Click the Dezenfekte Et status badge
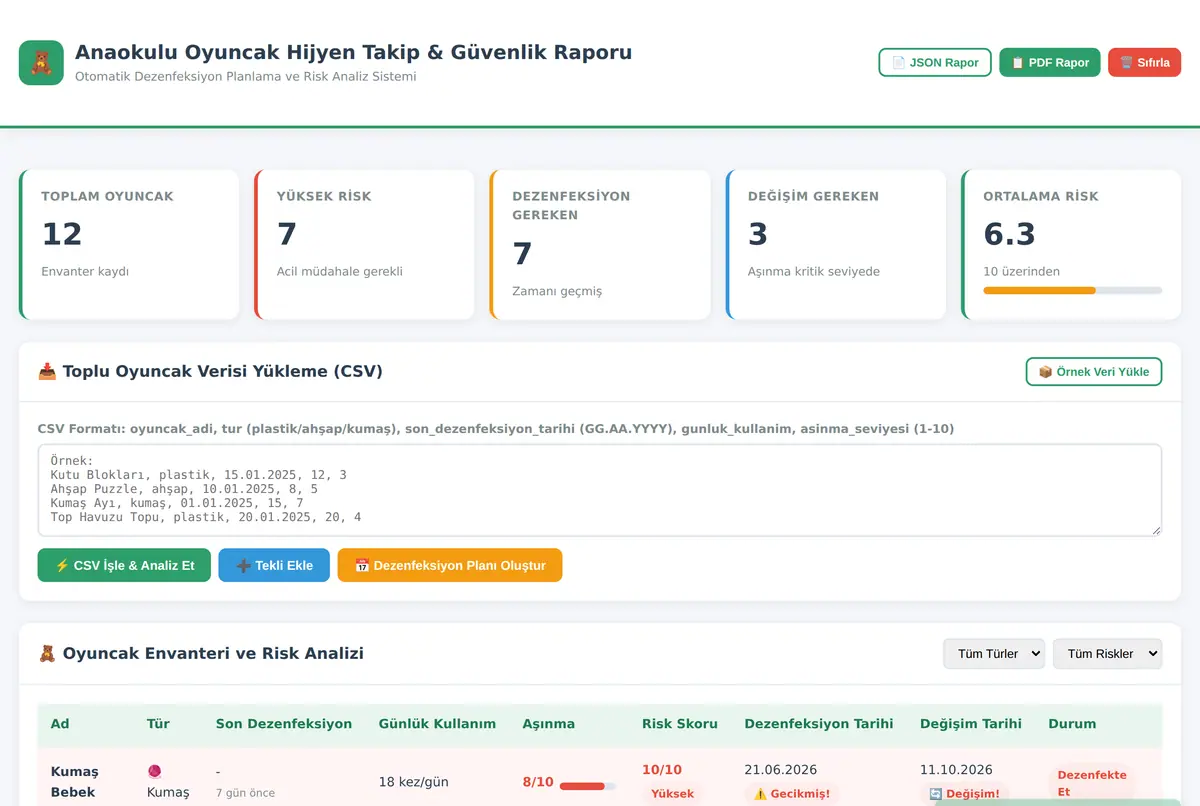The width and height of the screenshot is (1200, 806). coord(1092,783)
